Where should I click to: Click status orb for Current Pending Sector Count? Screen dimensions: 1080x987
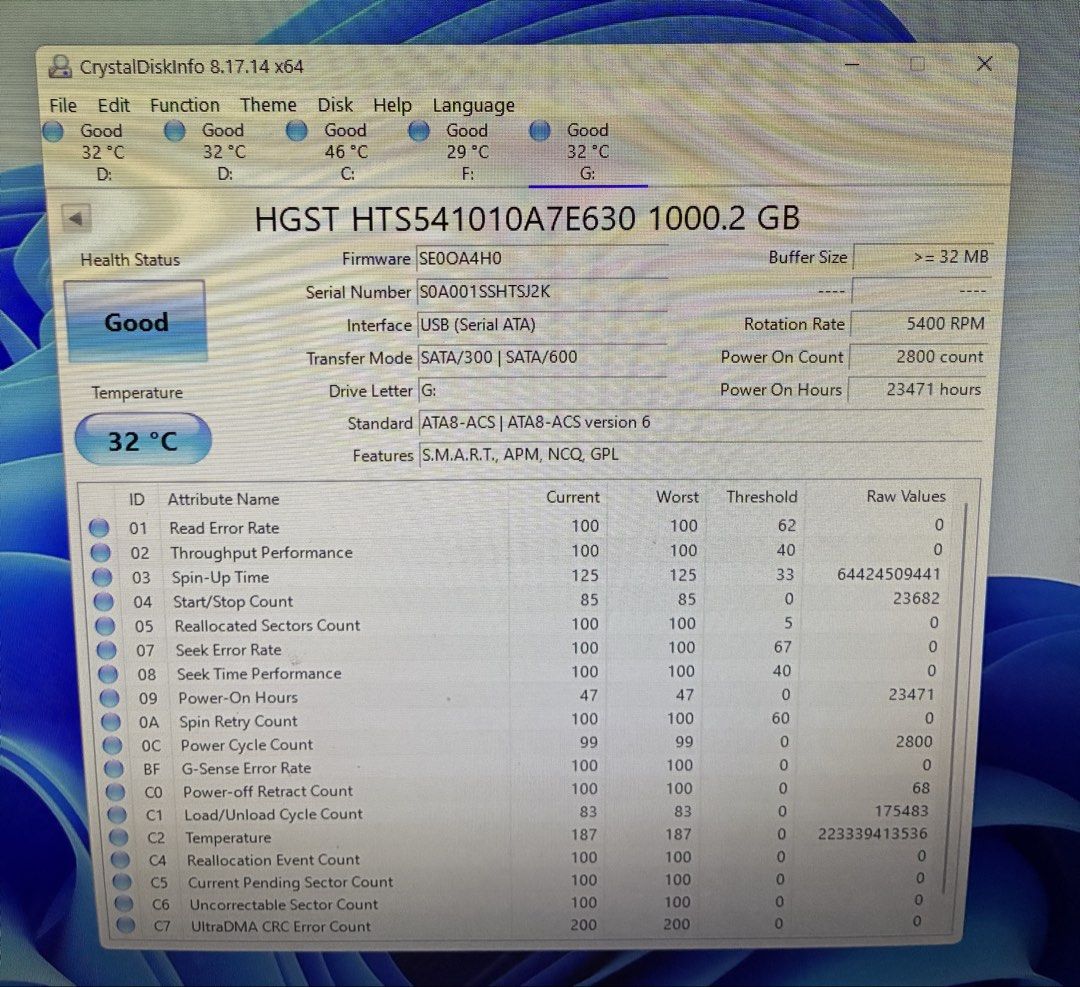122,882
